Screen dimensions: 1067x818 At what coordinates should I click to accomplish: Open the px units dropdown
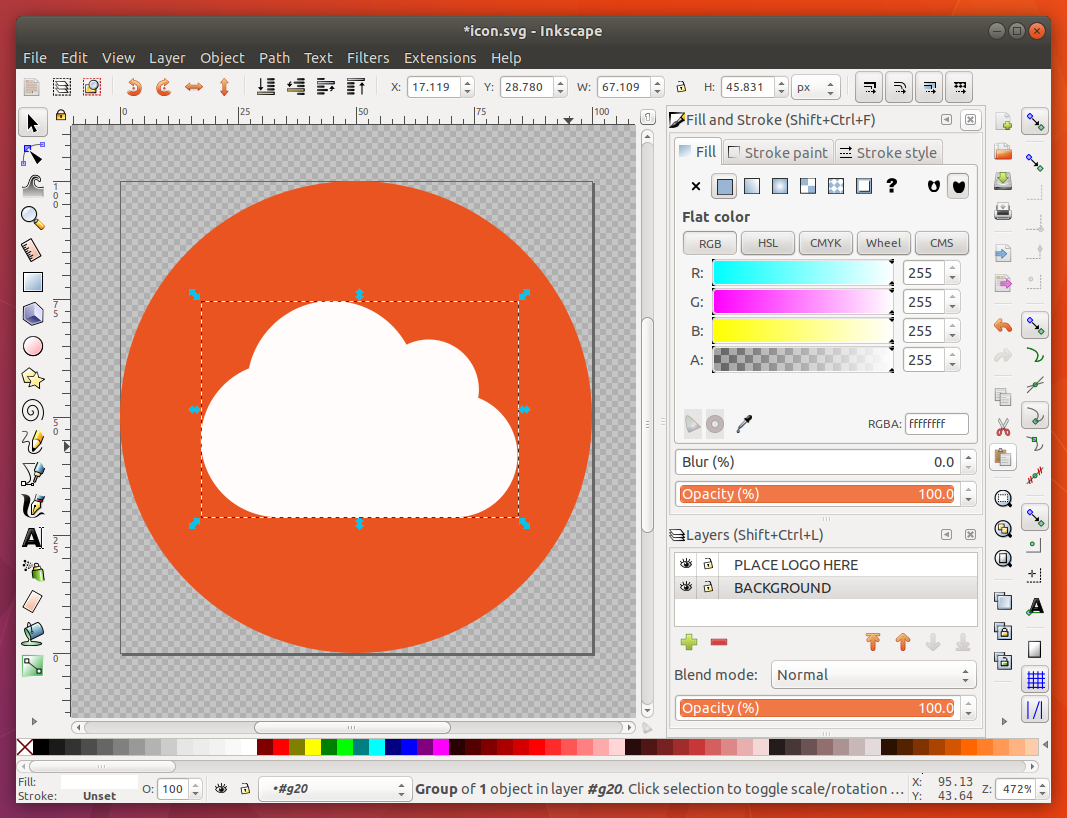coord(815,87)
